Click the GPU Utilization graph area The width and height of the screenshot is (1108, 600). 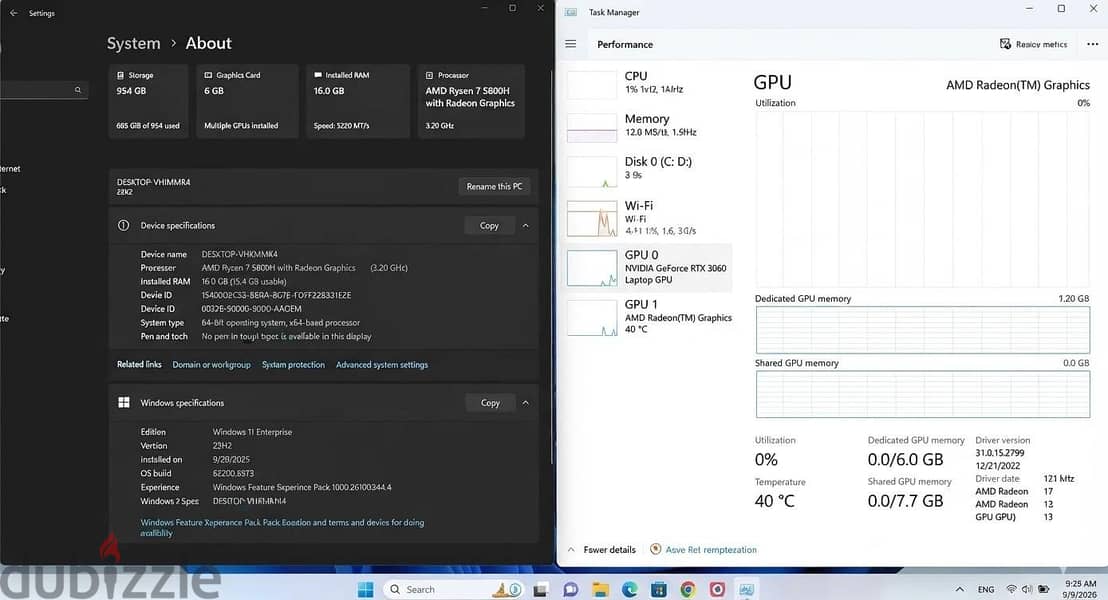point(922,199)
